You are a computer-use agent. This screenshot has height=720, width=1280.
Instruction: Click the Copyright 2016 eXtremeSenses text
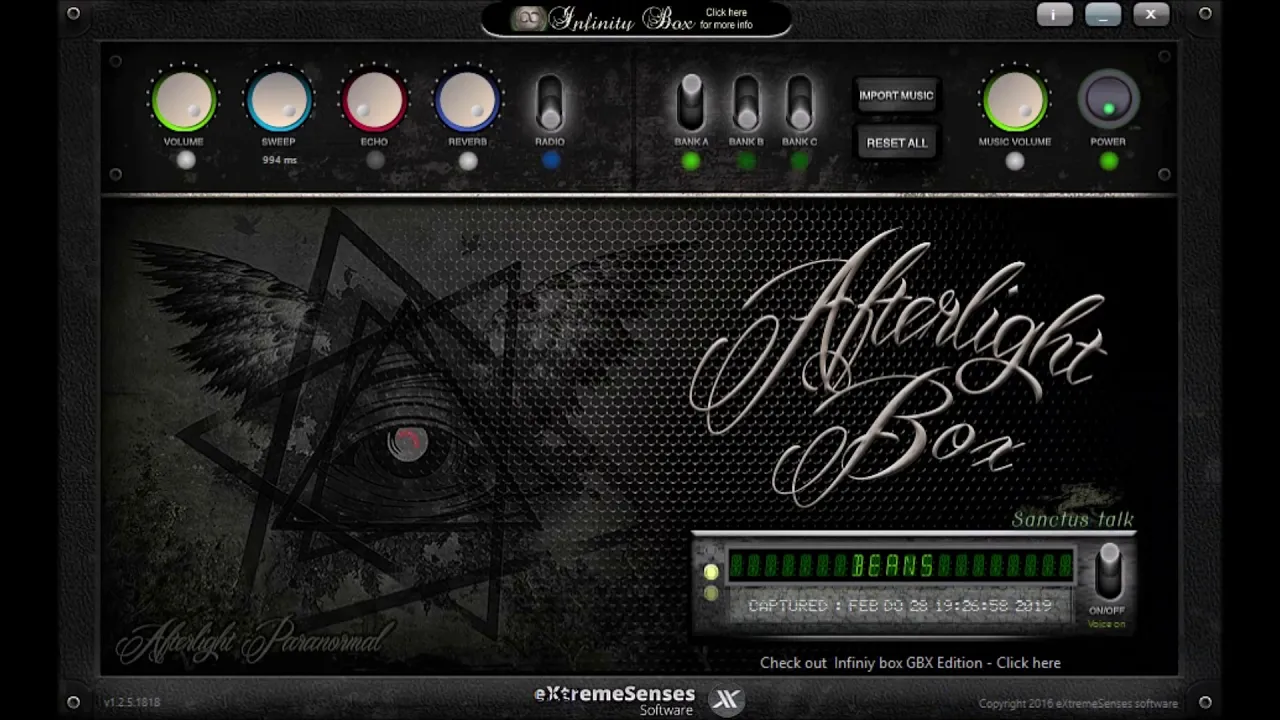click(1078, 704)
